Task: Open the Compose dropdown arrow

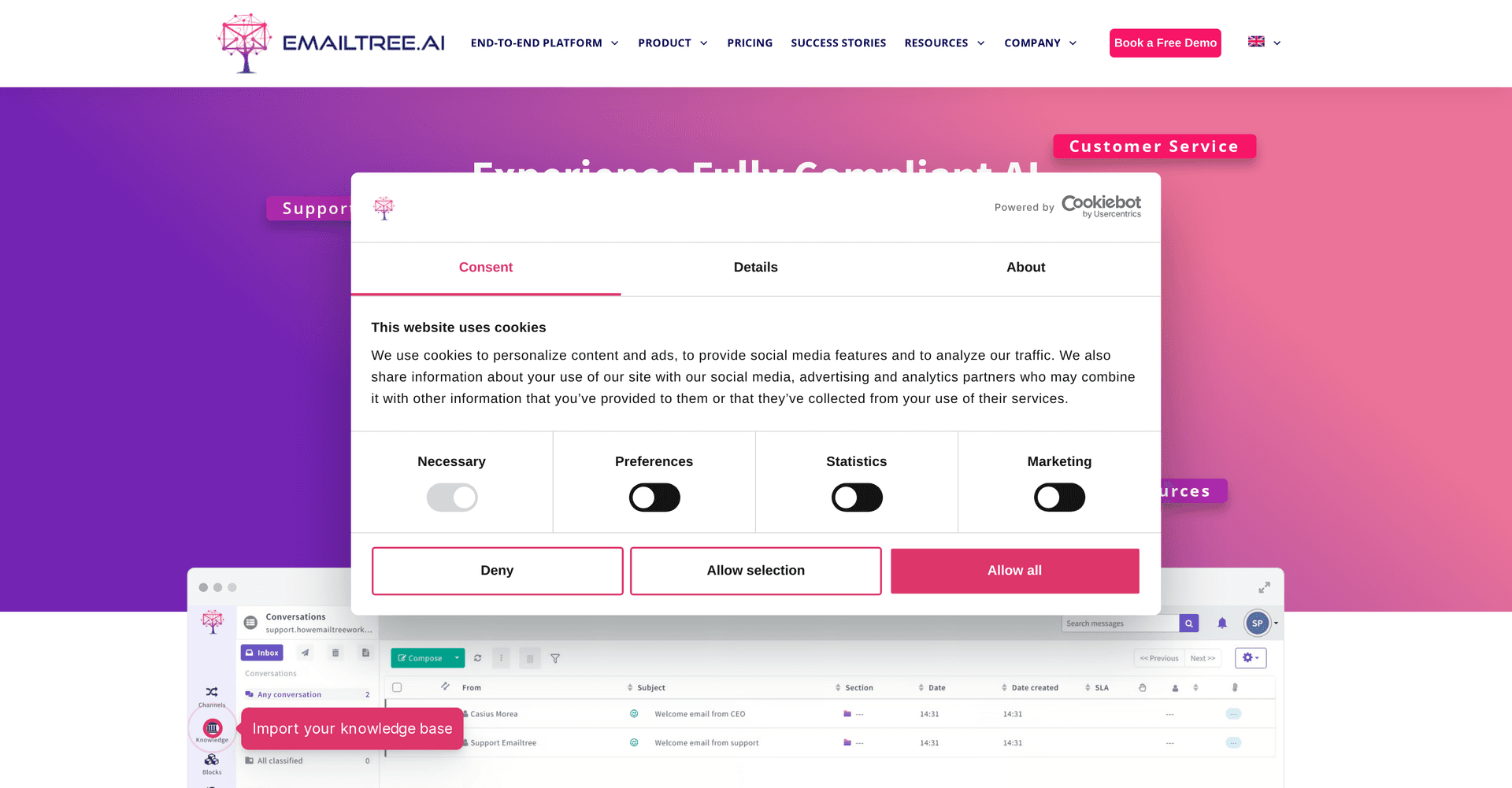Action: [x=457, y=658]
